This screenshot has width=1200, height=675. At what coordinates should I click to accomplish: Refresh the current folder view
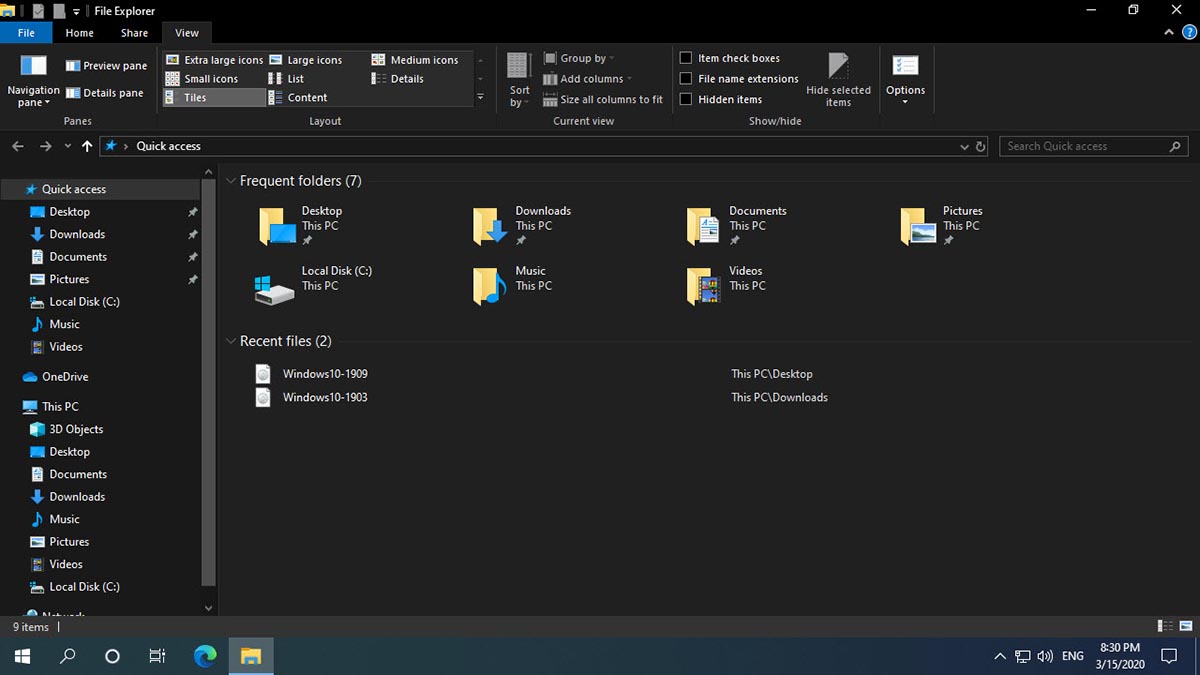(x=980, y=146)
